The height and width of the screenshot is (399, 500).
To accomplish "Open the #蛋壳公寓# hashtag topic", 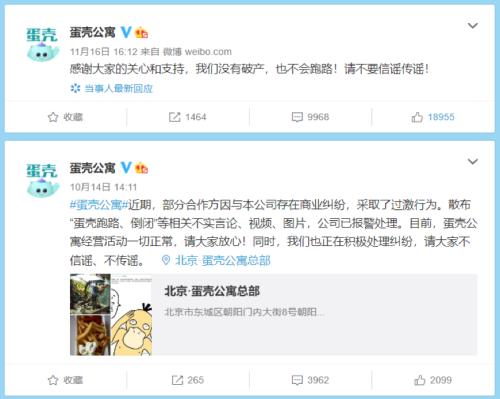I will coord(99,205).
